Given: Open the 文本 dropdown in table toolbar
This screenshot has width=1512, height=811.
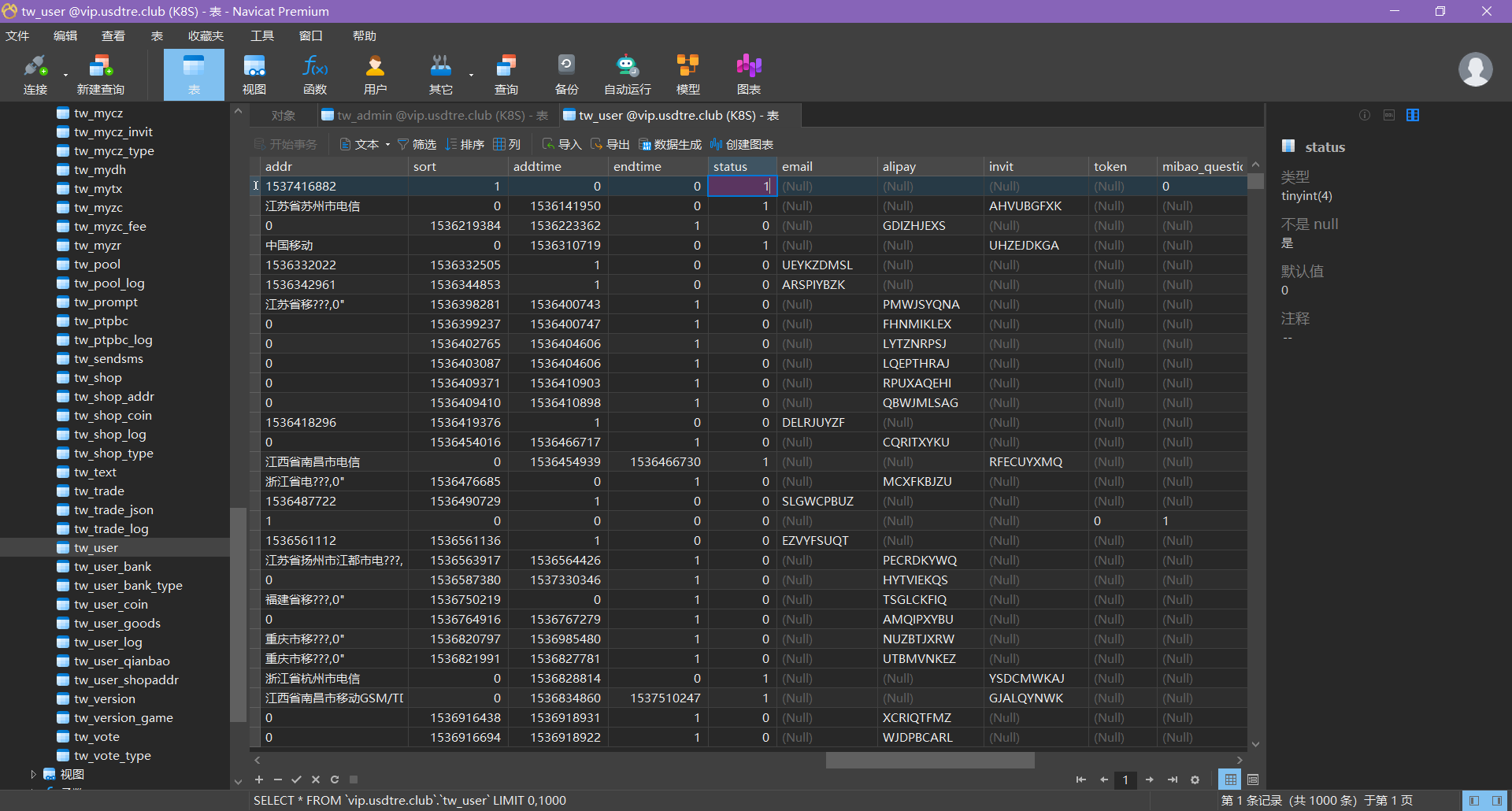Looking at the screenshot, I should coord(388,144).
